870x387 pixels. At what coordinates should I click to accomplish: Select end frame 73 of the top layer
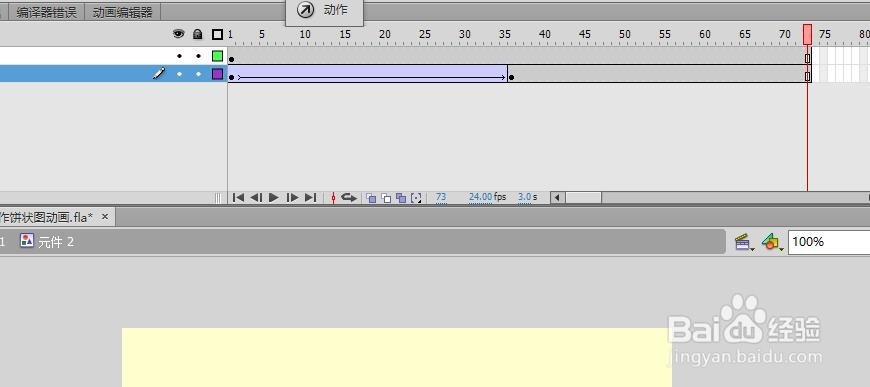tap(807, 57)
